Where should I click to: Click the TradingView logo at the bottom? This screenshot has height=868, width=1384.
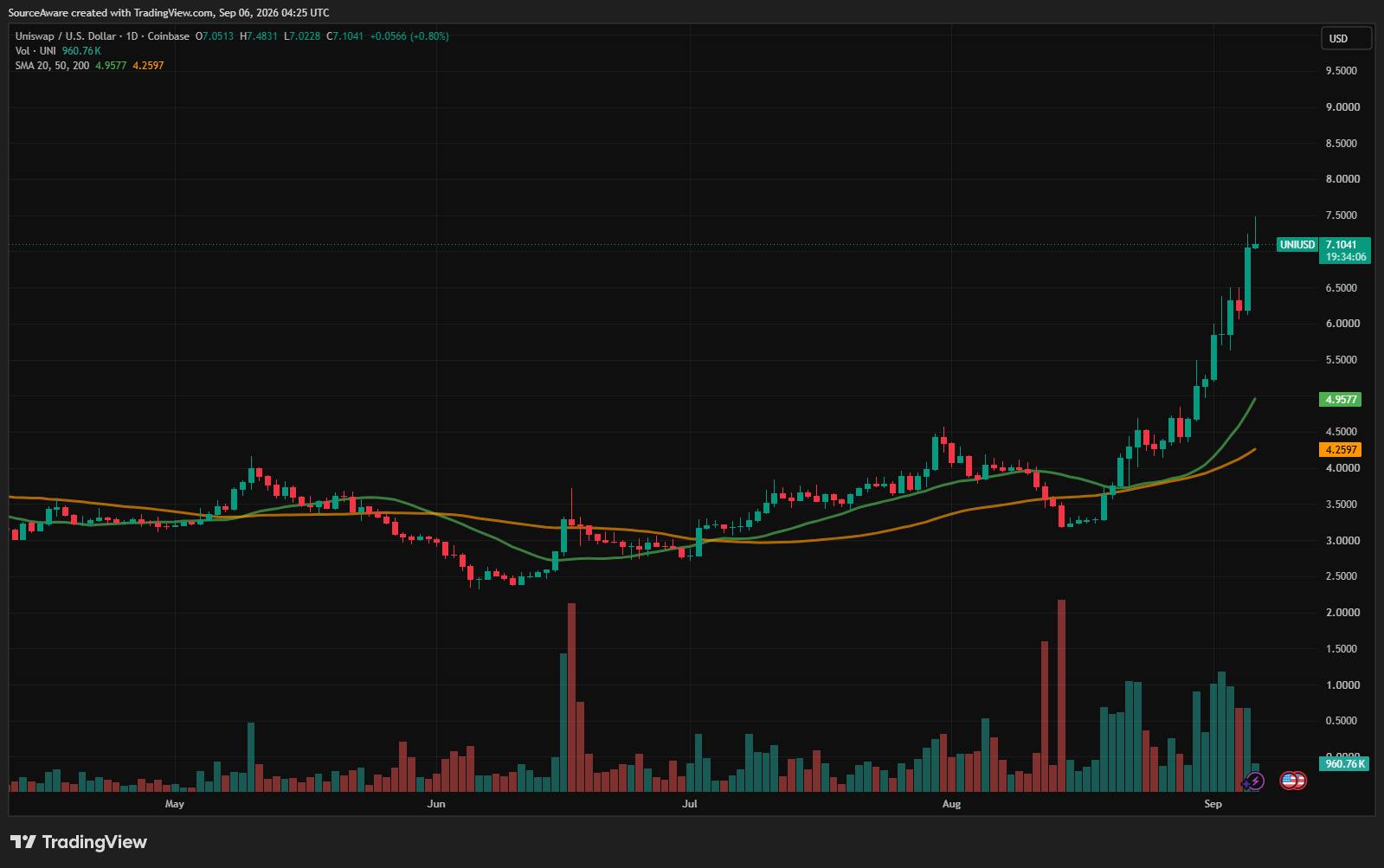[79, 842]
